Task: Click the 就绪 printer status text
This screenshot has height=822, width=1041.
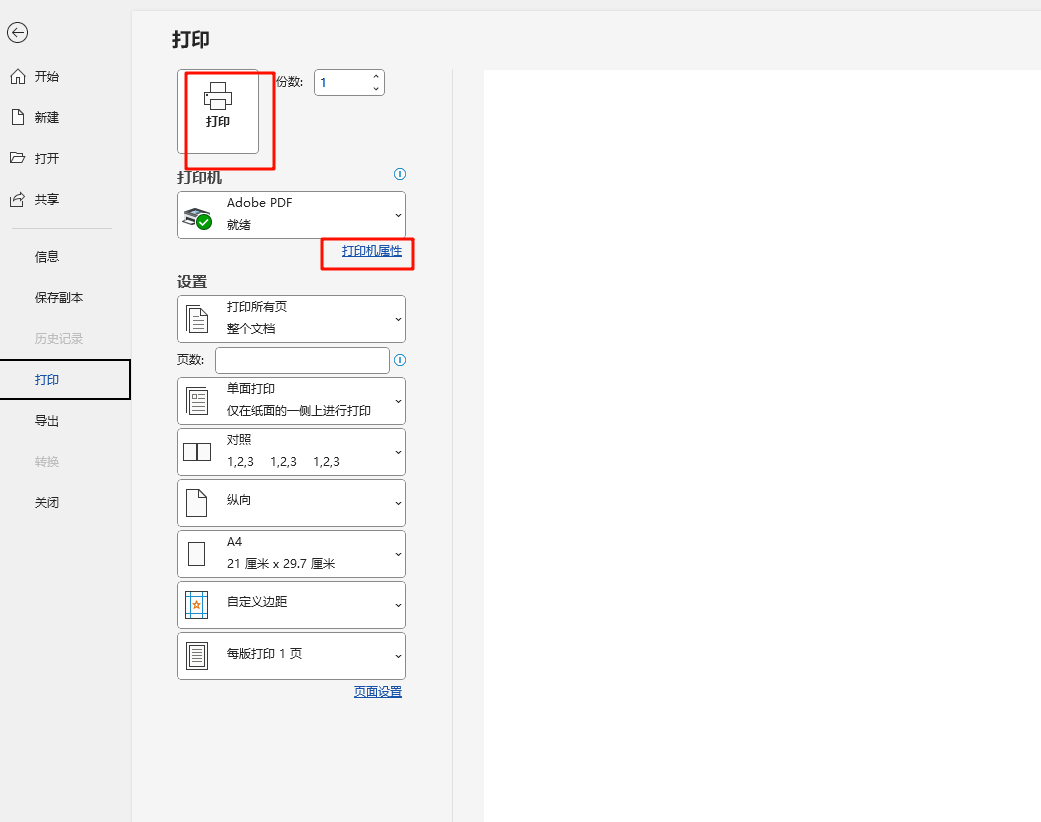Action: tap(239, 225)
